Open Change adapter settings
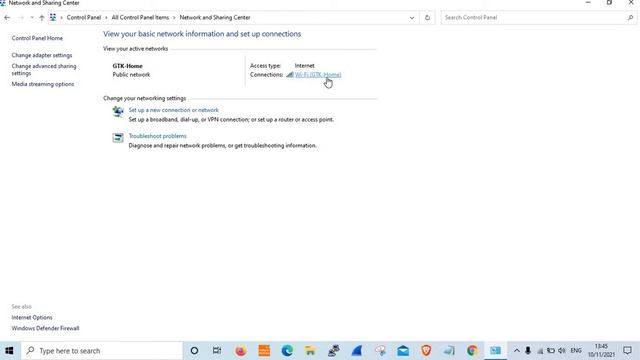640x360 pixels. [42, 55]
